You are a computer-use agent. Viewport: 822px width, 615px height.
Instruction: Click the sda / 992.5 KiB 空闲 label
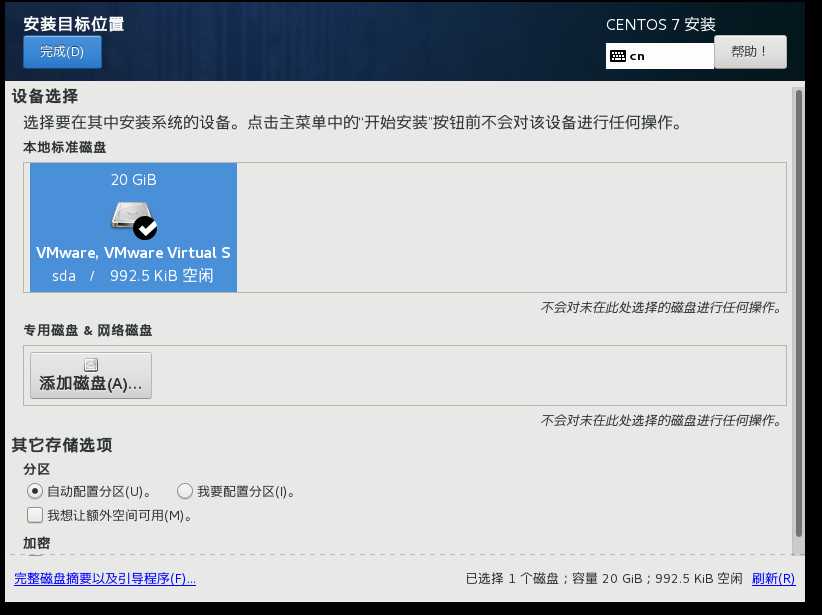click(133, 276)
